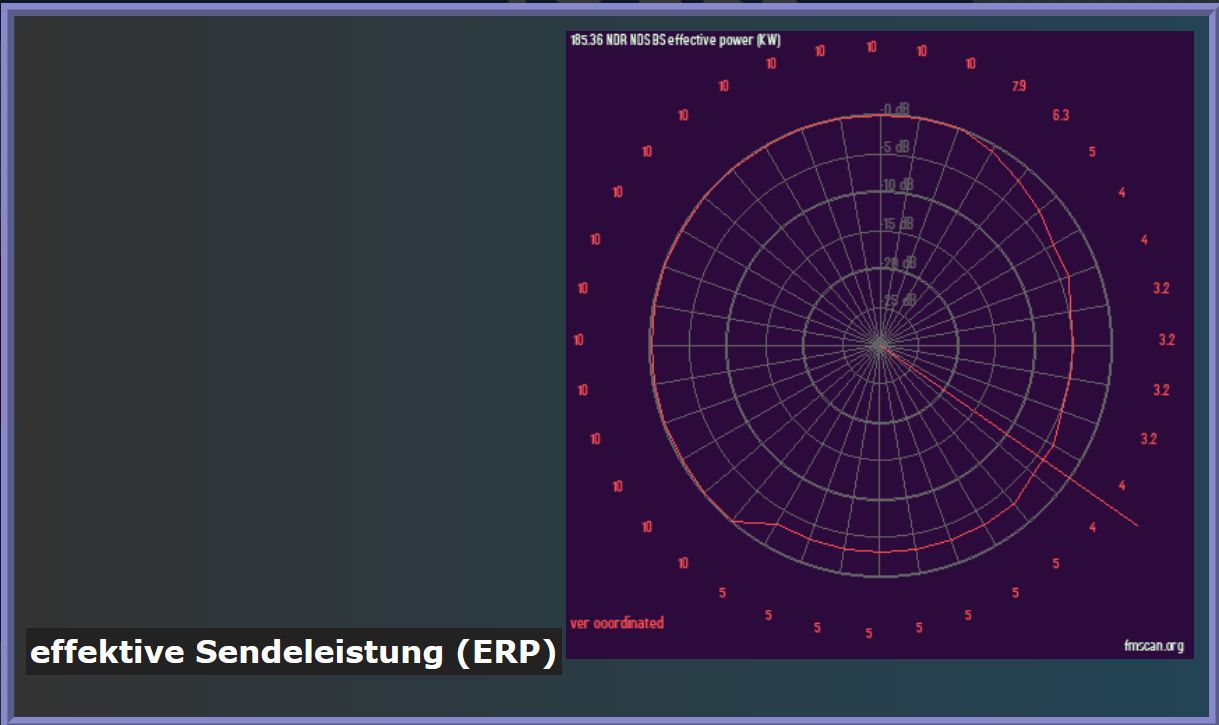Click the topmost 10 kW value above the chart
The height and width of the screenshot is (725, 1219).
tap(871, 47)
